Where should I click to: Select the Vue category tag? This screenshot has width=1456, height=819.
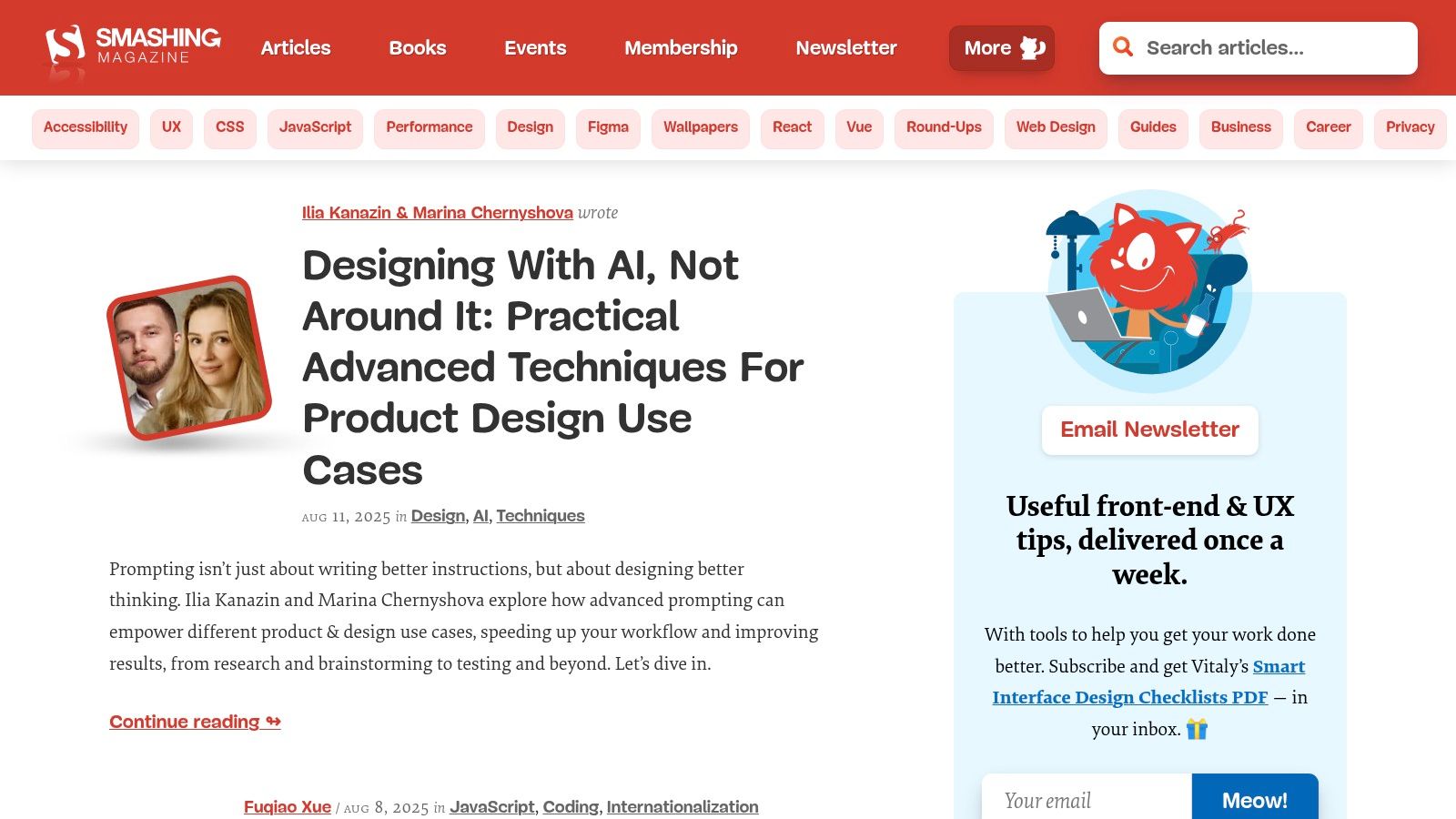(x=859, y=127)
